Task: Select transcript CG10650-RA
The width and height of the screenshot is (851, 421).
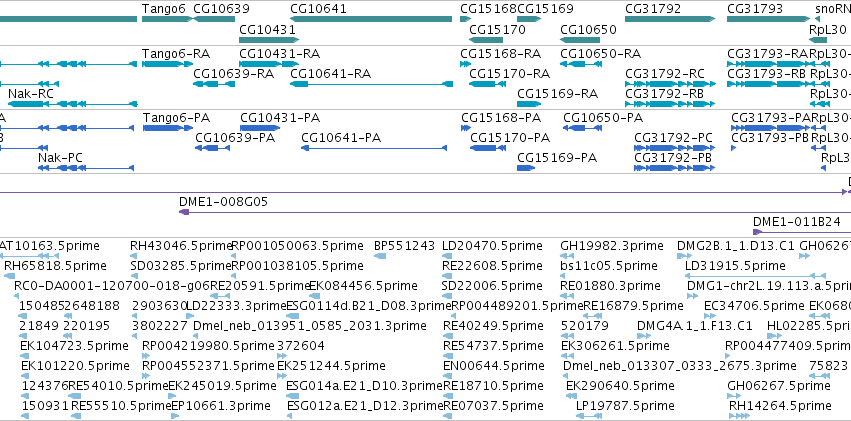Action: click(600, 54)
